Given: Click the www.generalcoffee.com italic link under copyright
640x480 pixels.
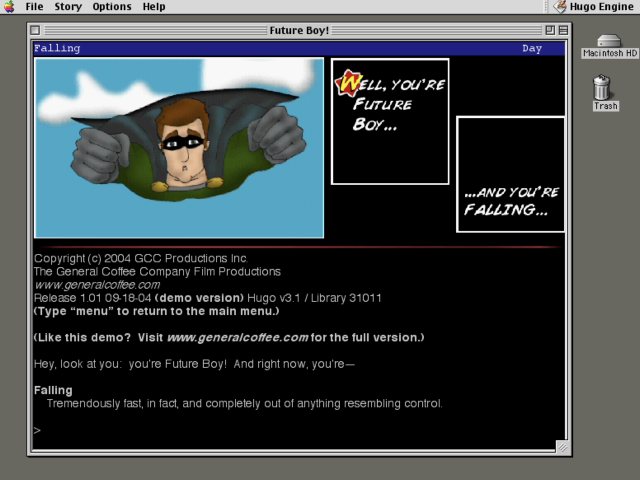Looking at the screenshot, I should (97, 284).
